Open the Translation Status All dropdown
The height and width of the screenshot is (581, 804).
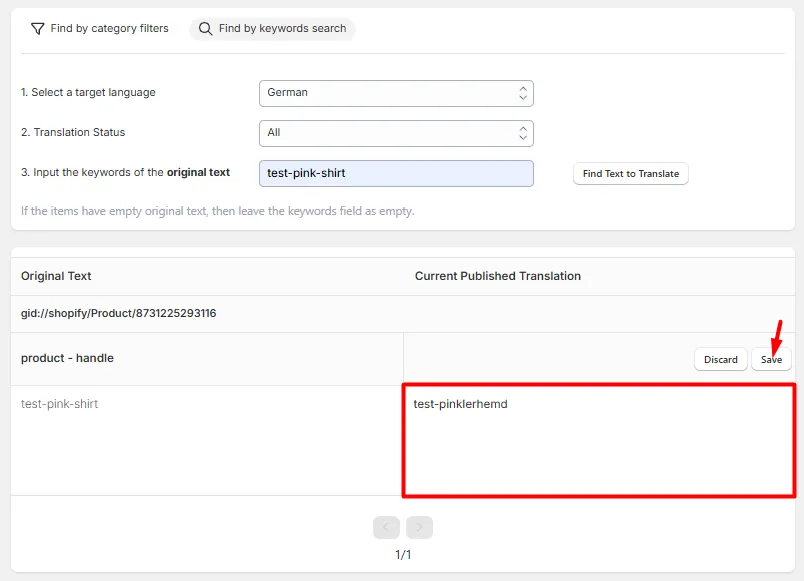[396, 133]
